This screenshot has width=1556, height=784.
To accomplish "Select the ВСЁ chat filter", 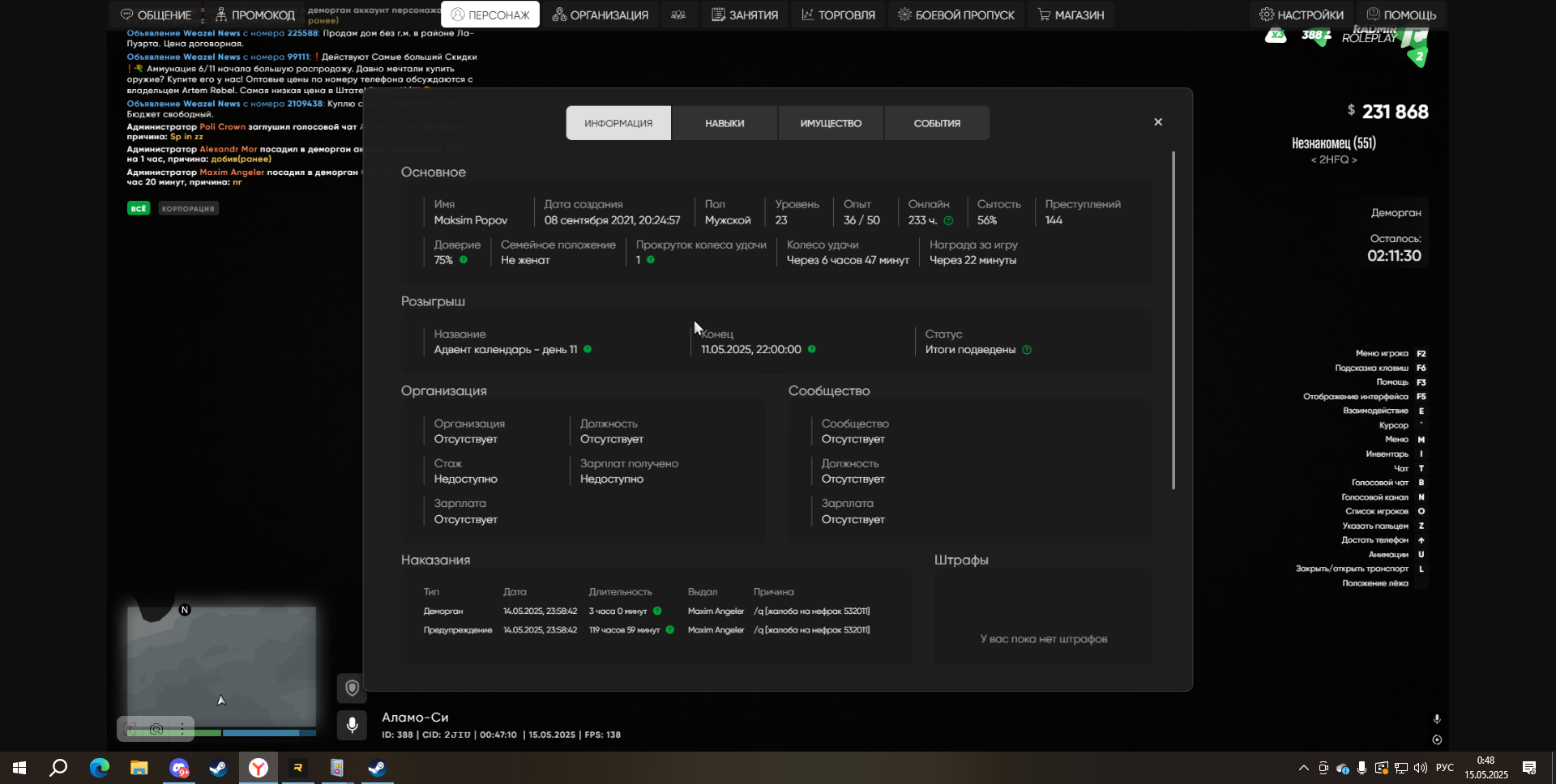I will click(139, 208).
